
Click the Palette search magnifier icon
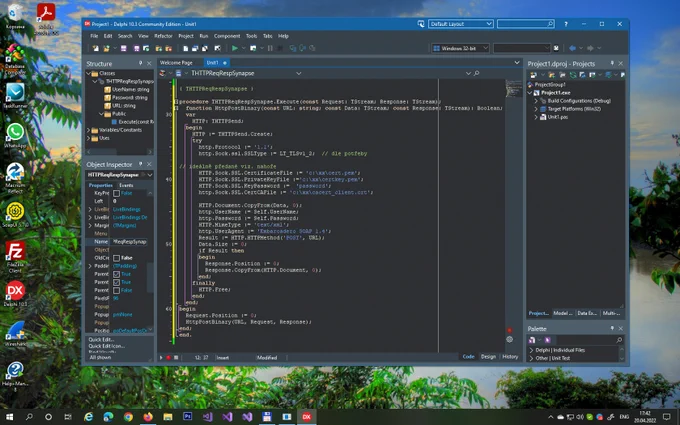pyautogui.click(x=619, y=340)
